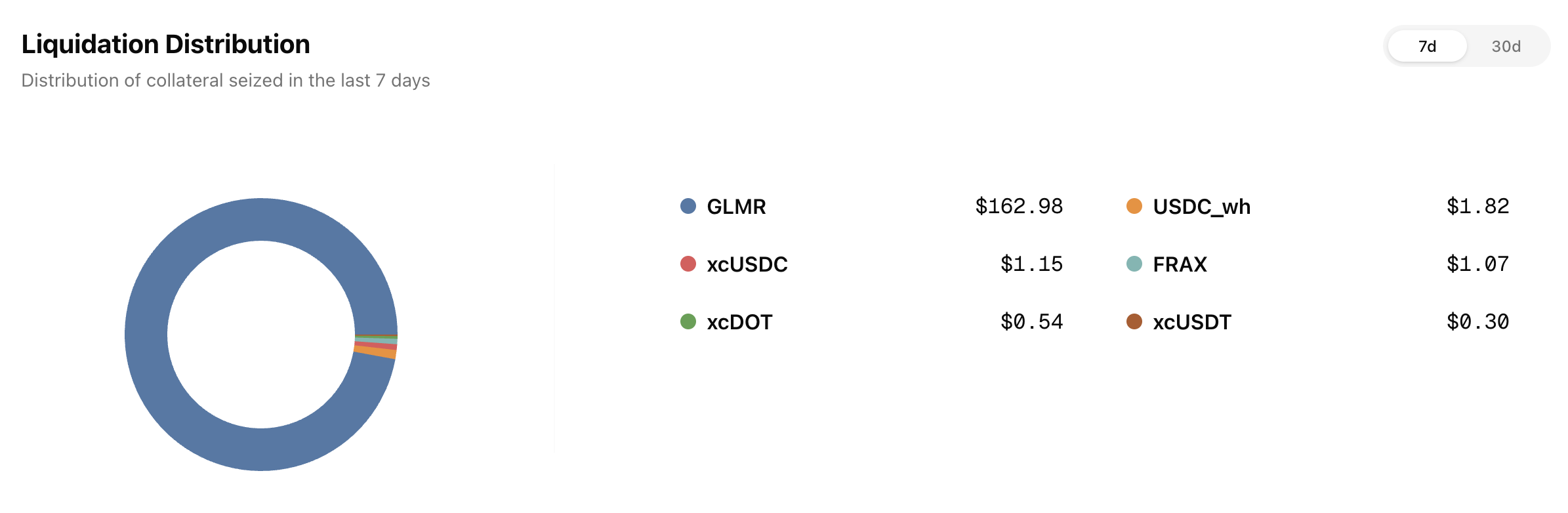Switch to the 7d time range
The width and height of the screenshot is (1568, 513).
click(1427, 47)
